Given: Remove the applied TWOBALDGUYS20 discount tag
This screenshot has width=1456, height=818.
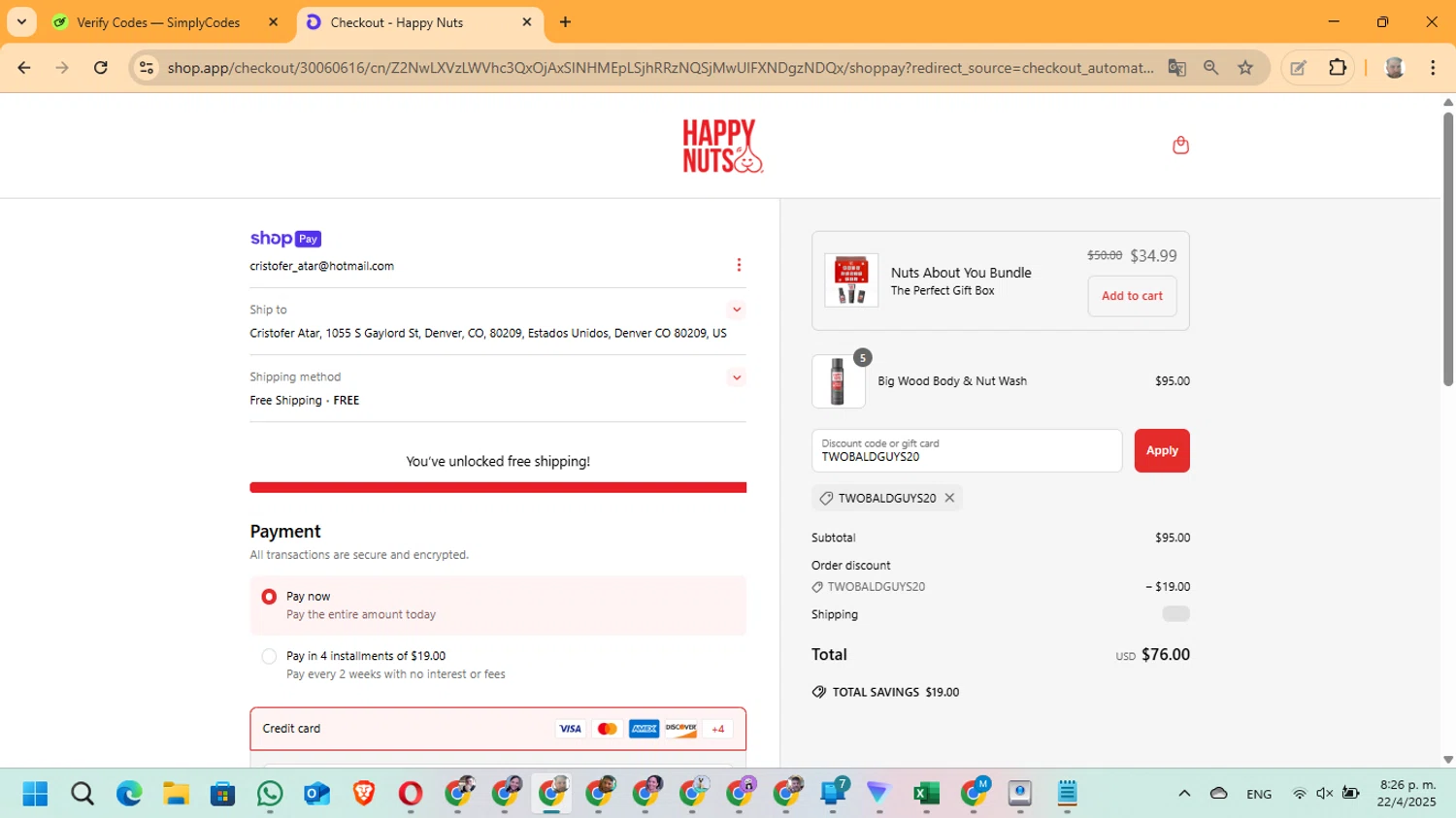Looking at the screenshot, I should (949, 498).
